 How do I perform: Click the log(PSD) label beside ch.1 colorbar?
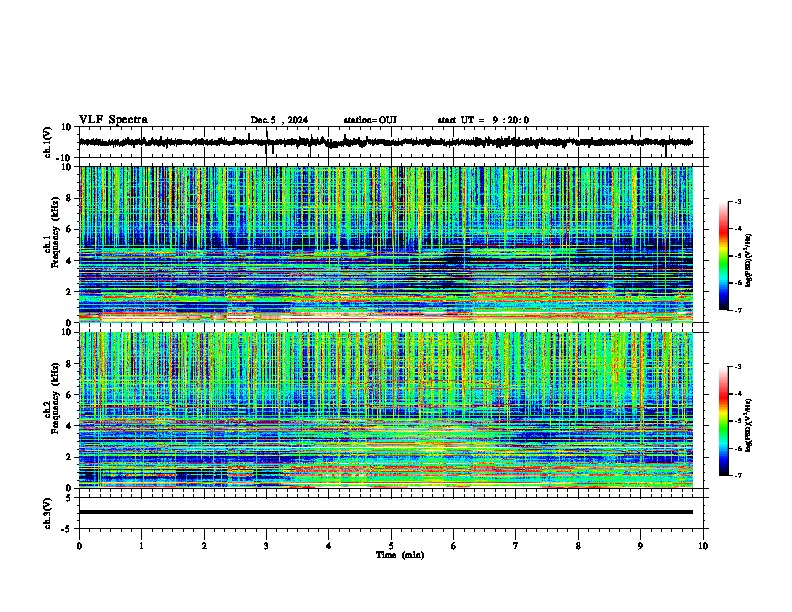coord(749,260)
